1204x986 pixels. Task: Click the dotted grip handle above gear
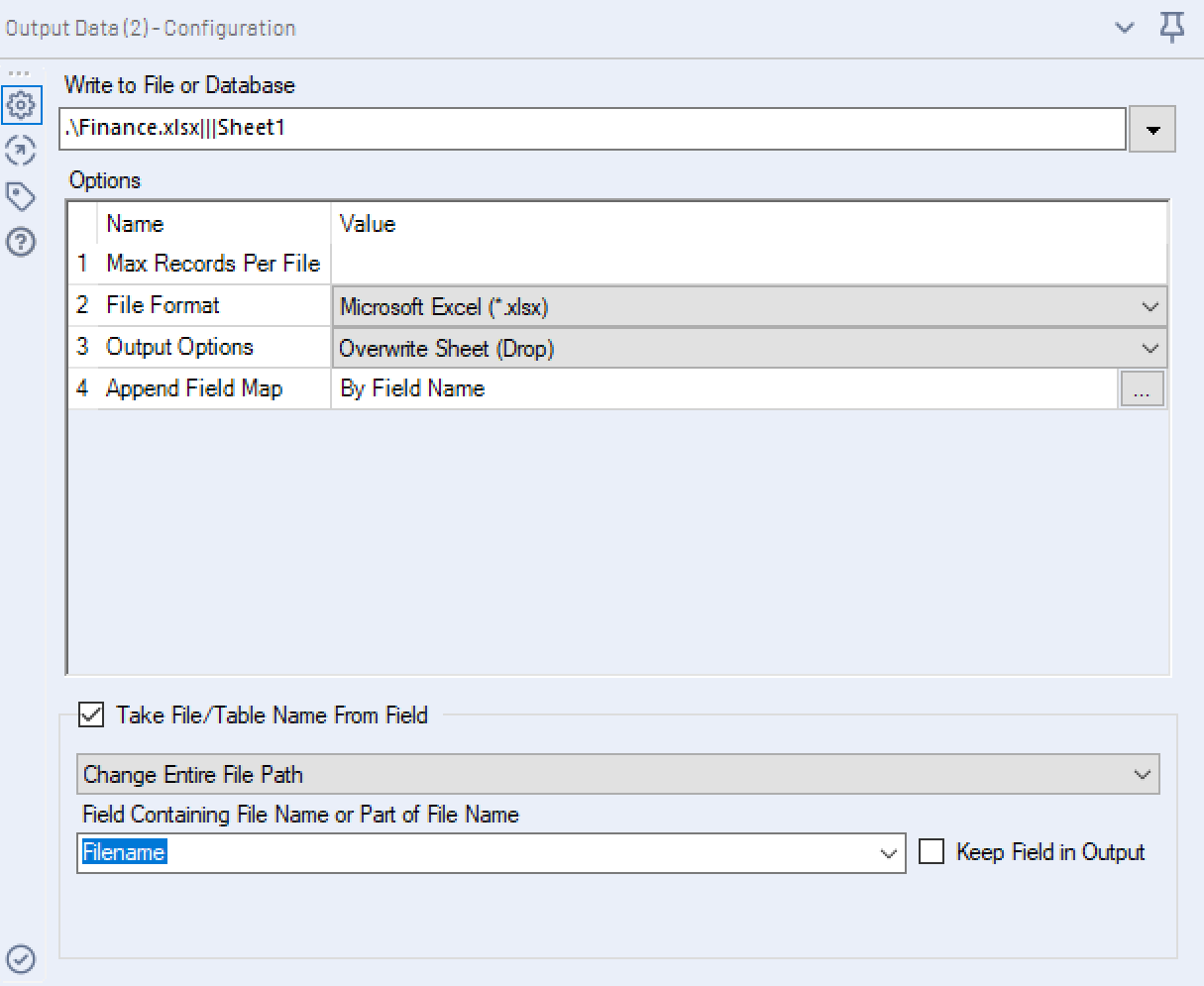(x=21, y=73)
